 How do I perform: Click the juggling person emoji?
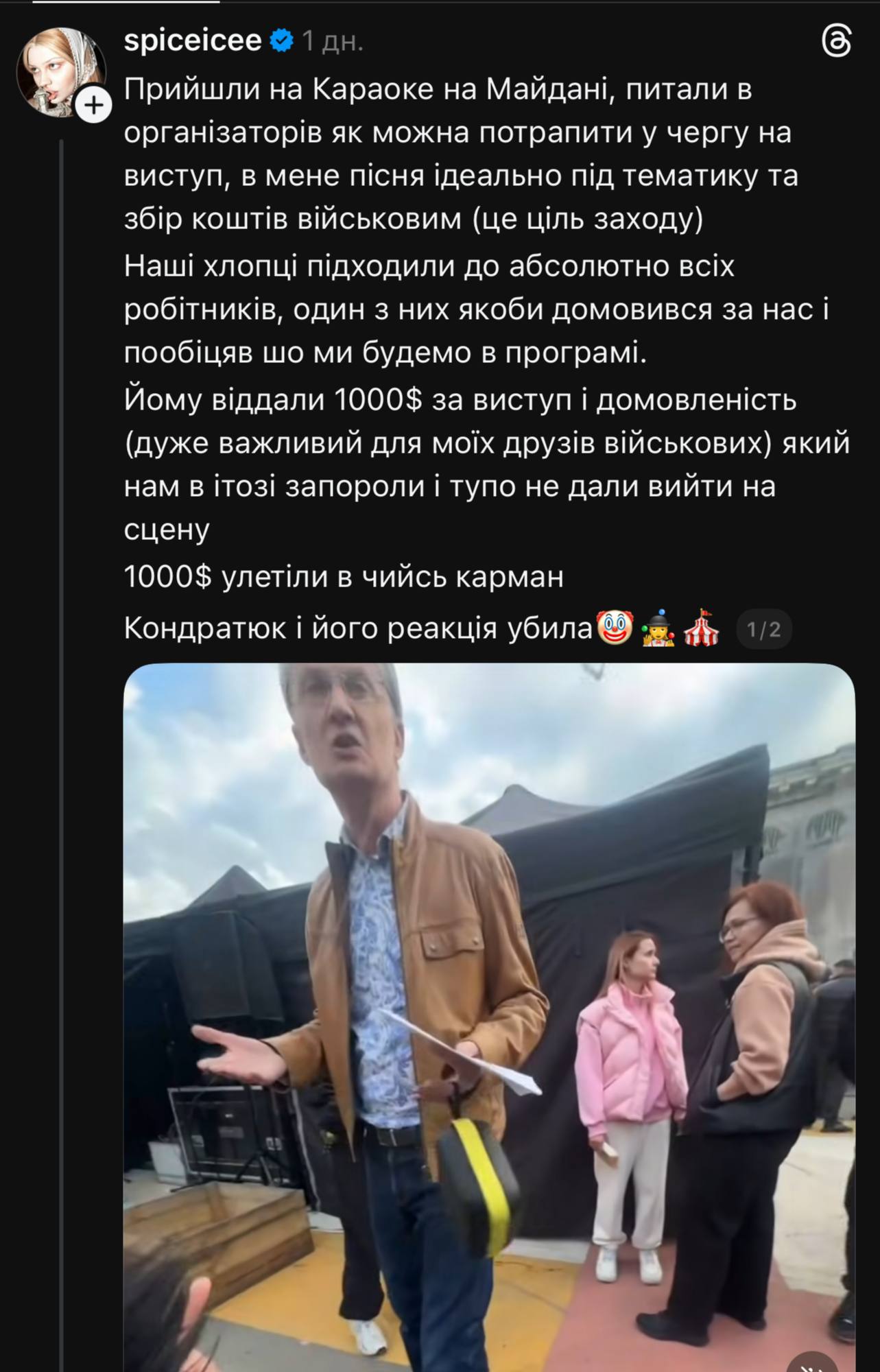658,628
